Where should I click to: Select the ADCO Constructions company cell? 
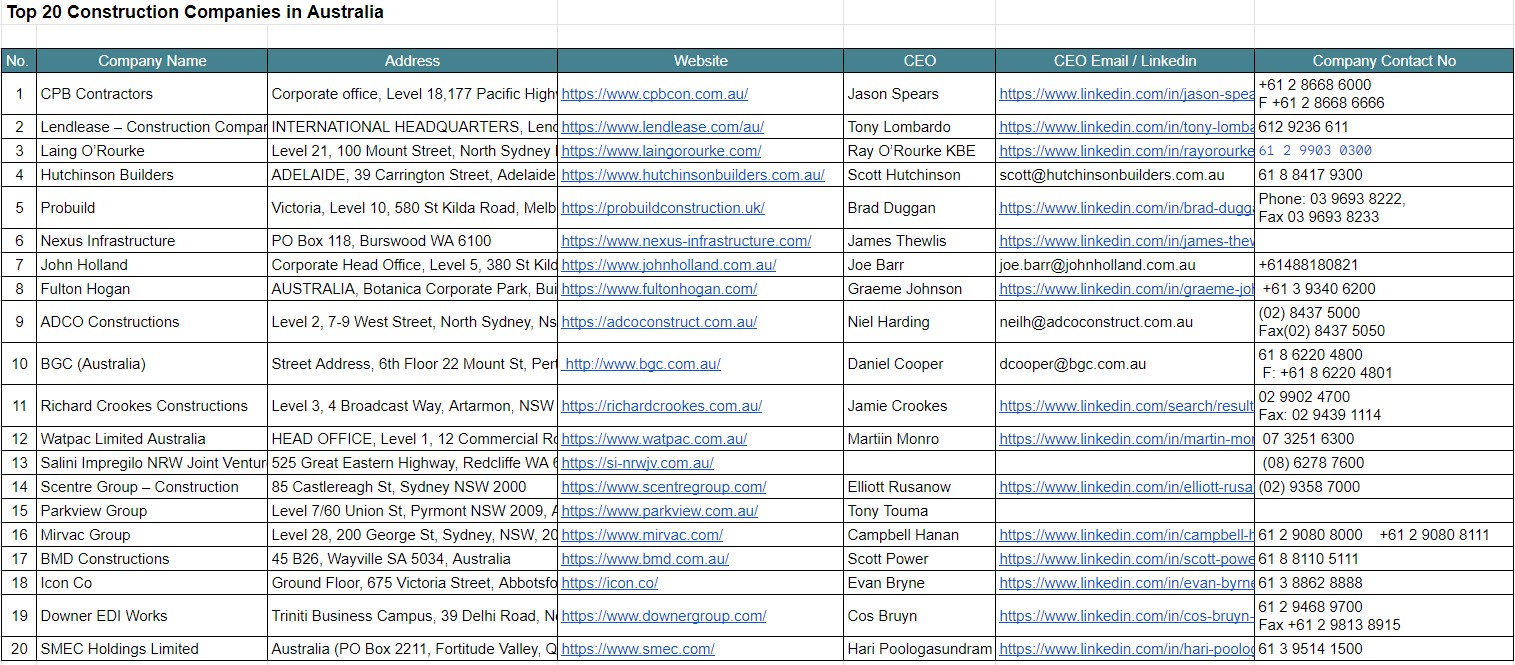click(152, 322)
